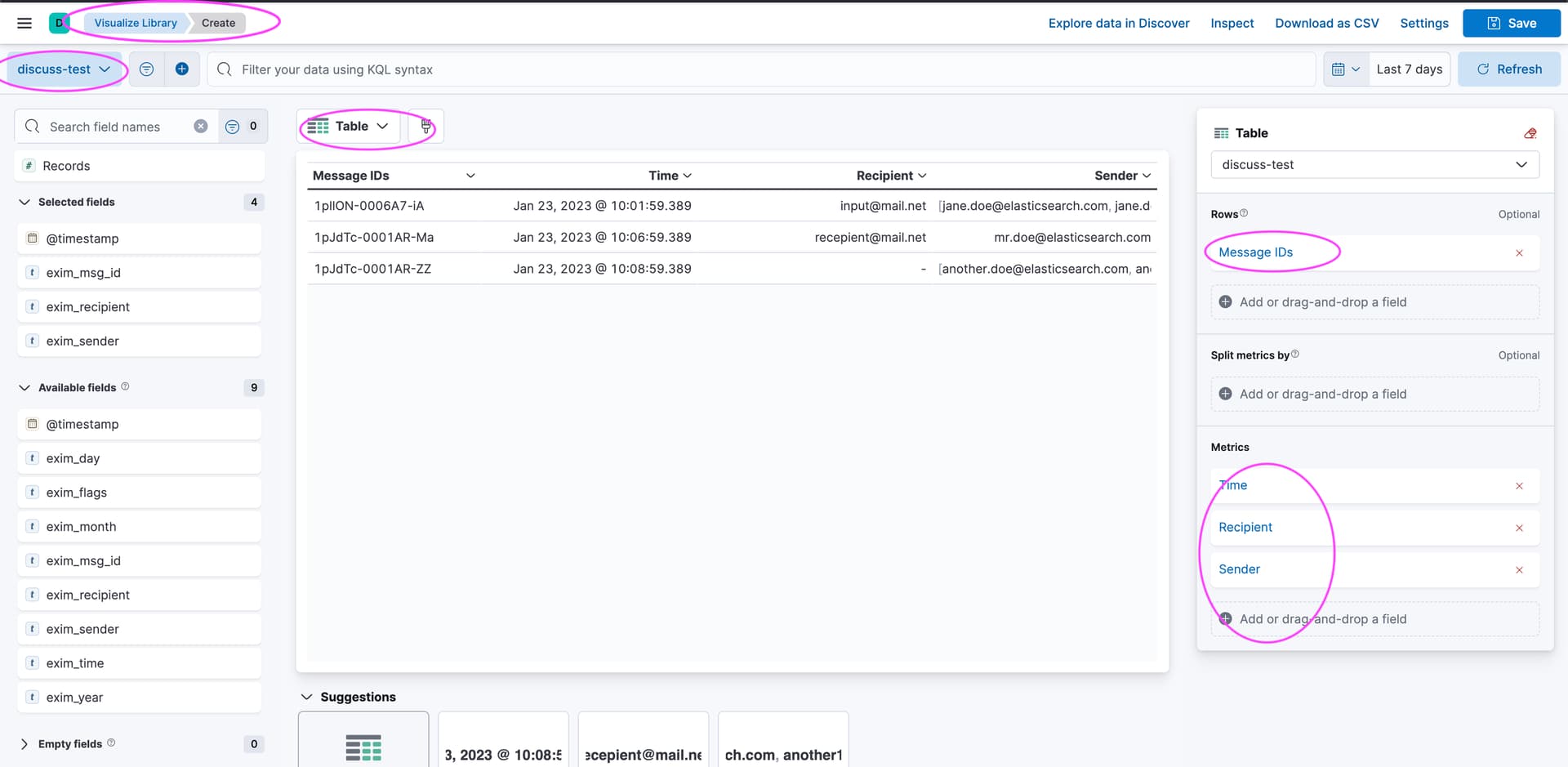Expand the Empty fields section
The width and height of the screenshot is (1568, 767).
coord(24,744)
